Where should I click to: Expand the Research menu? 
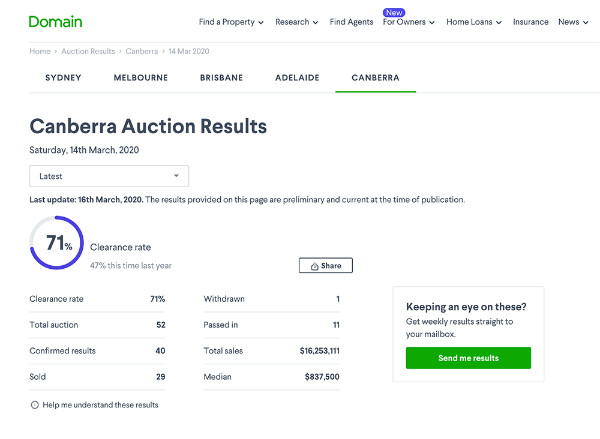296,22
